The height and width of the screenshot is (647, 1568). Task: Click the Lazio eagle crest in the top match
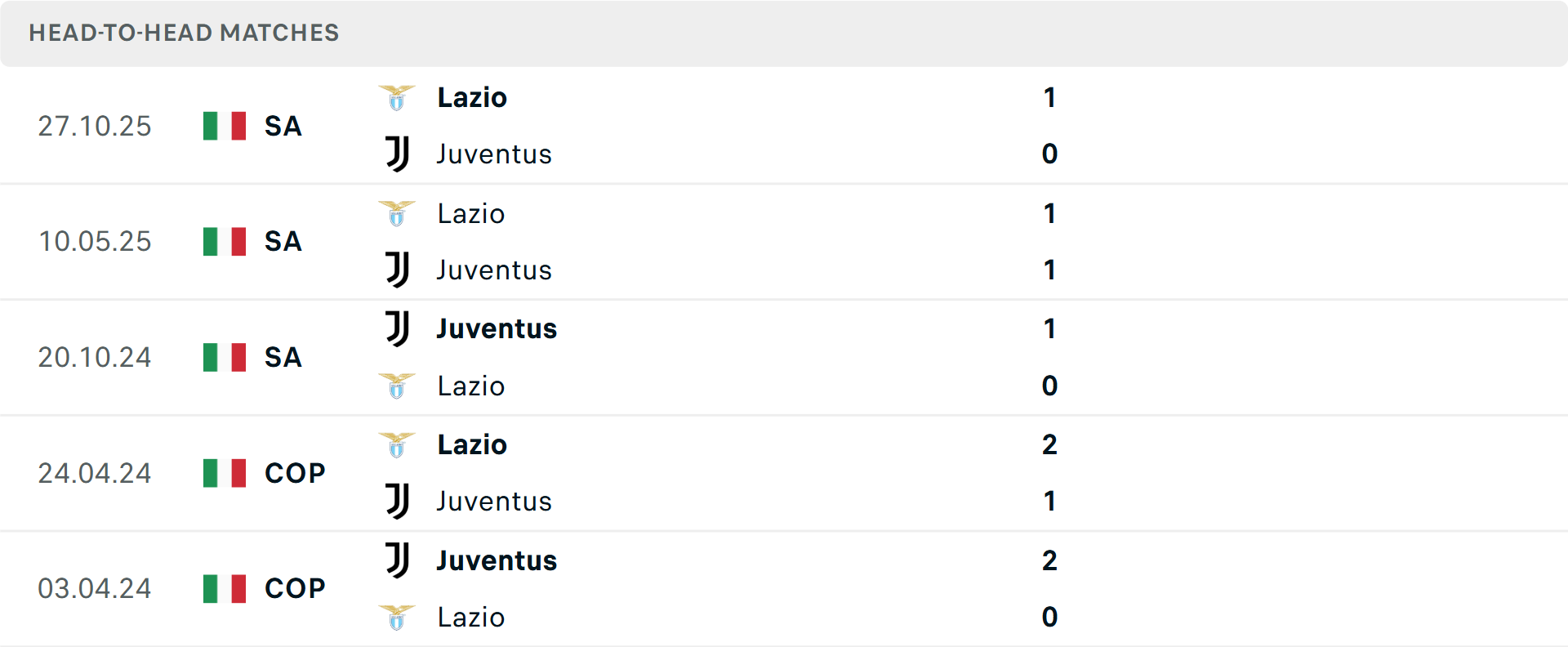point(397,97)
